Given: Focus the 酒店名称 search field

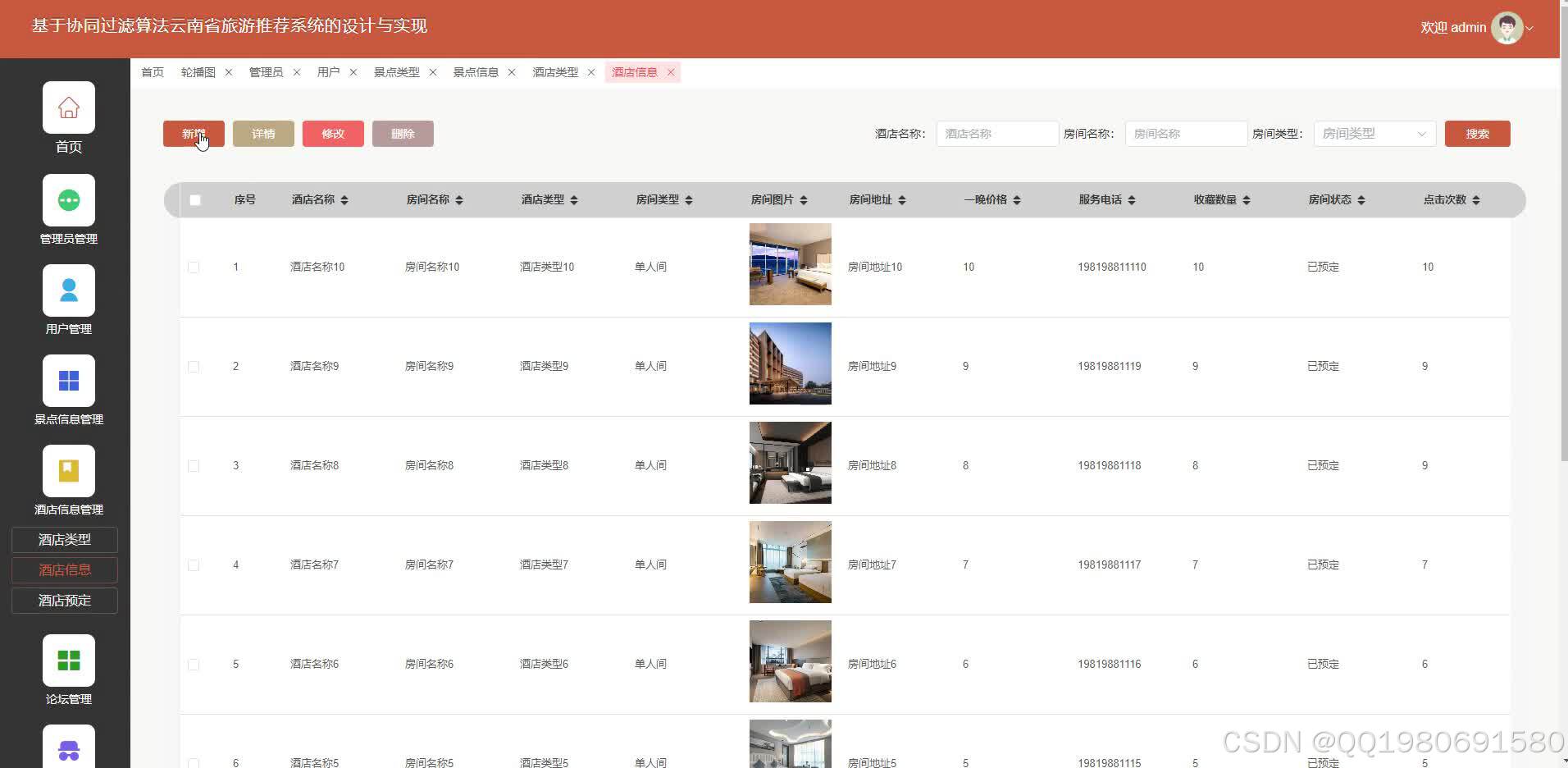Looking at the screenshot, I should click(x=997, y=134).
